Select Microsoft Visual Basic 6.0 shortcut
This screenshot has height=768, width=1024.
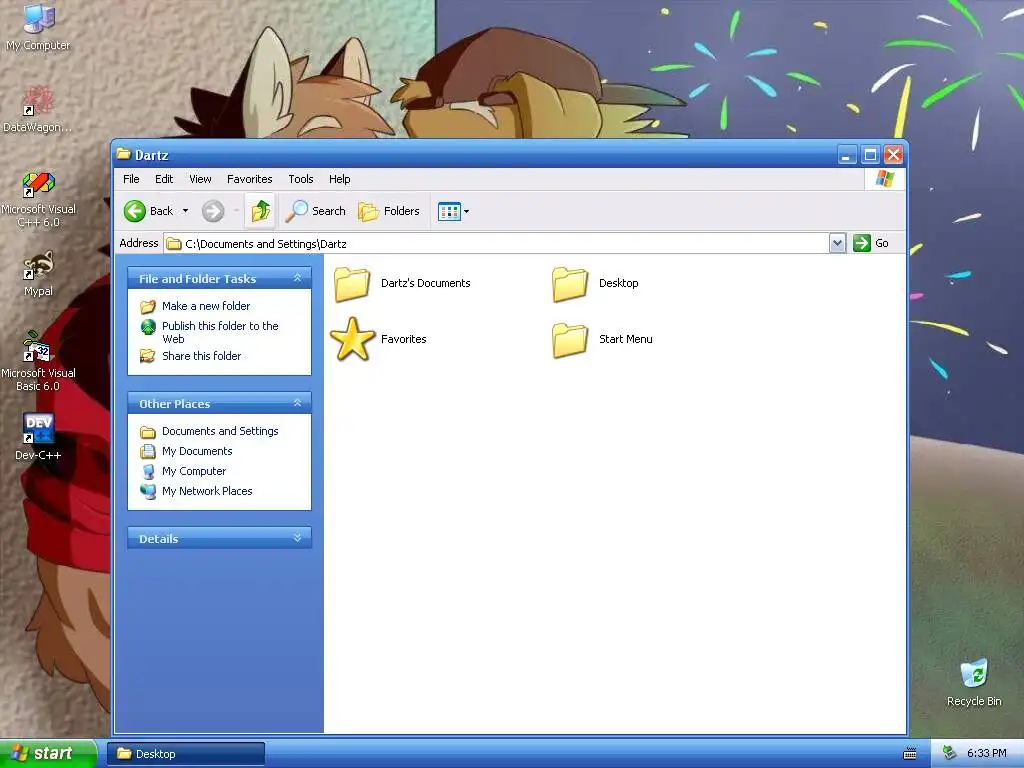click(38, 346)
